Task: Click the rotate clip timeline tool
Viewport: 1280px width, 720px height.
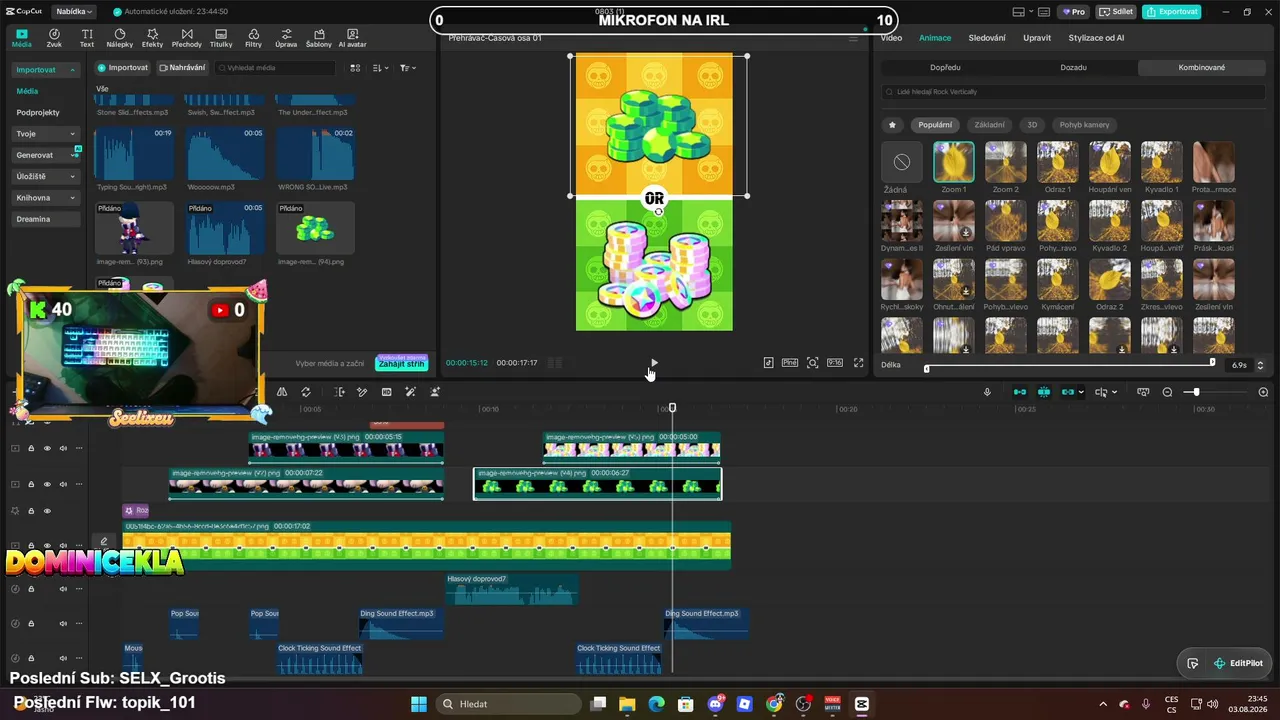Action: click(x=306, y=392)
